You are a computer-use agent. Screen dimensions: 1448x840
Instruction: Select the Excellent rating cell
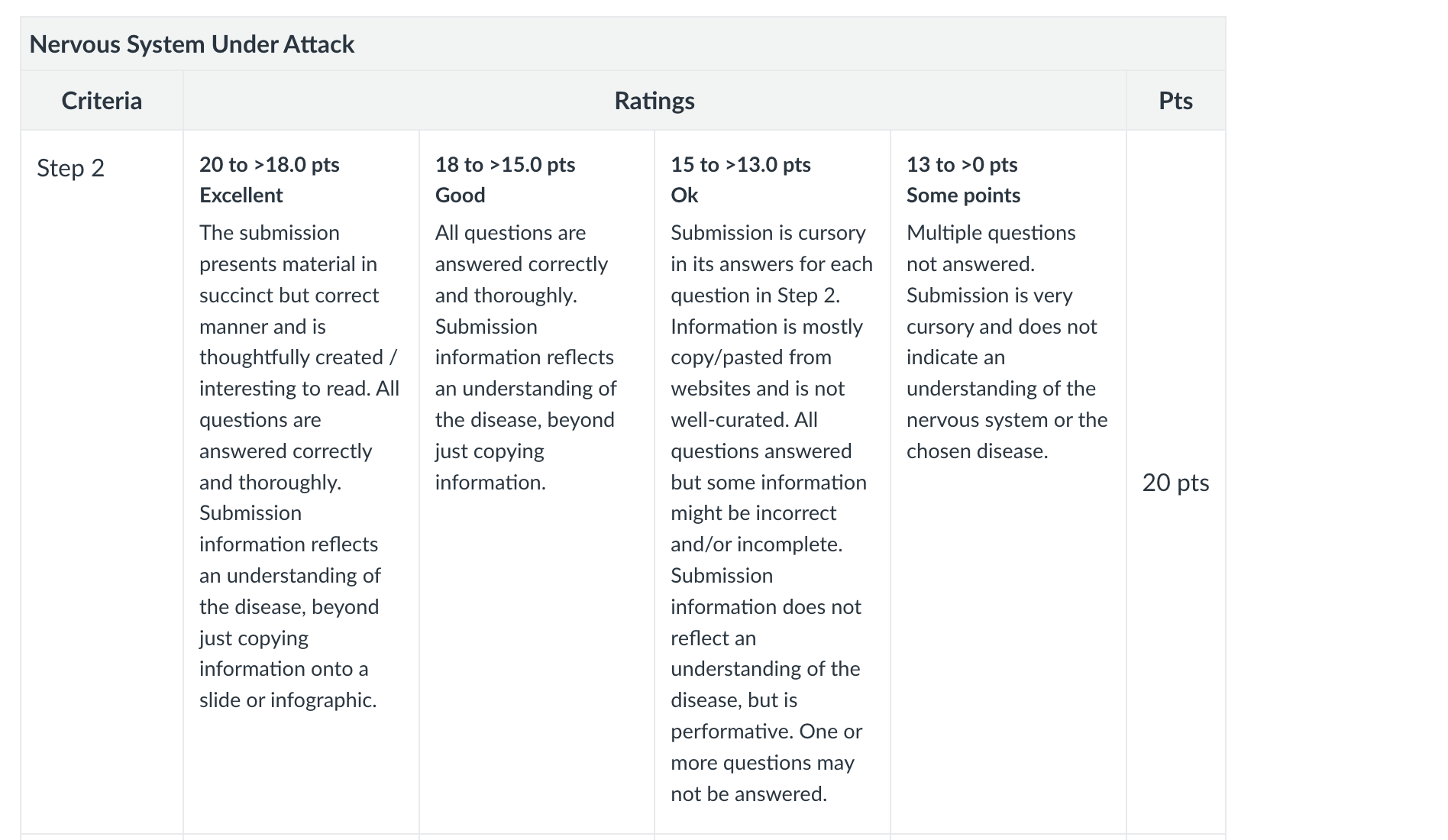[301, 482]
